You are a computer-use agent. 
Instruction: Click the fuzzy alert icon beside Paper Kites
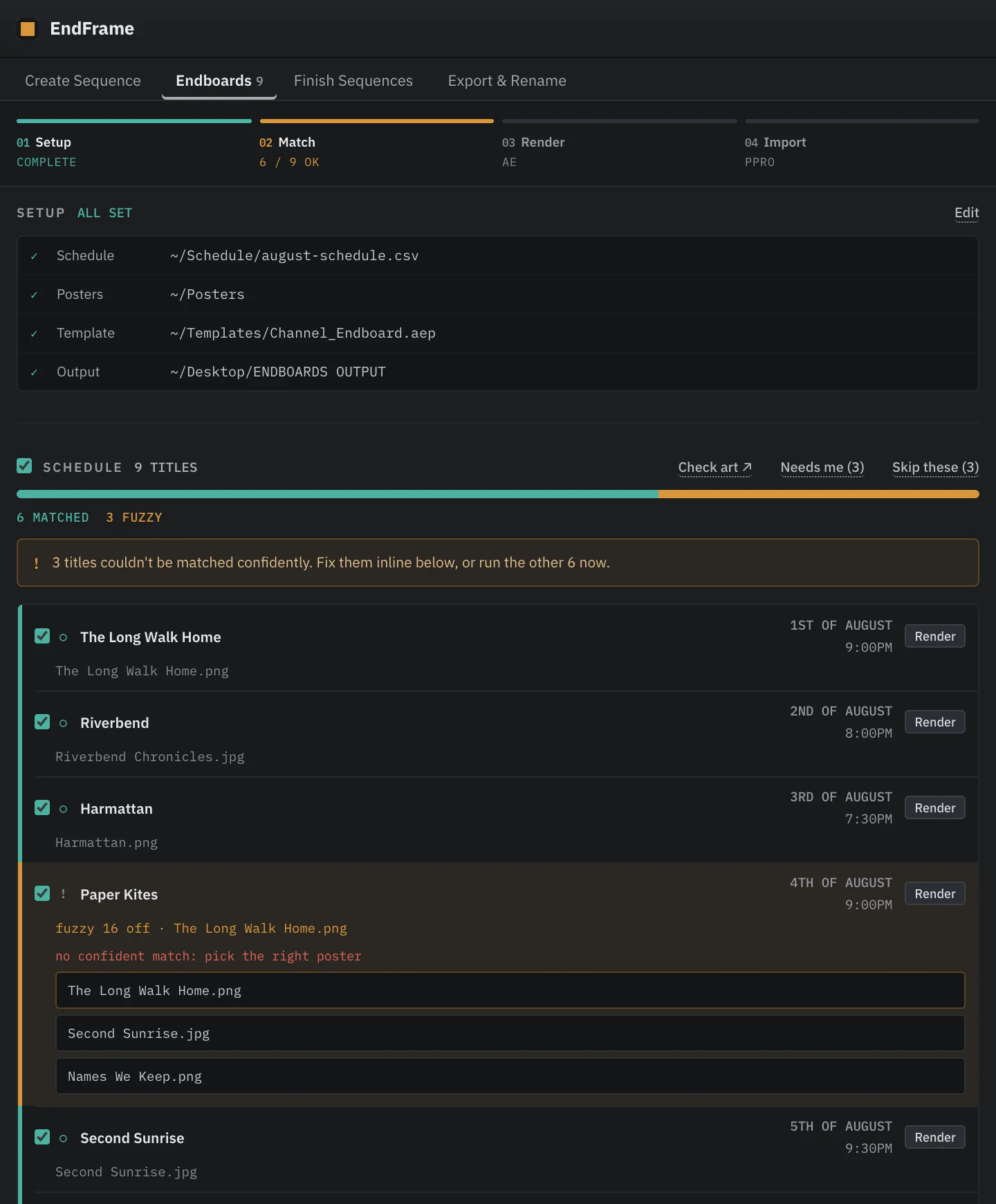63,894
